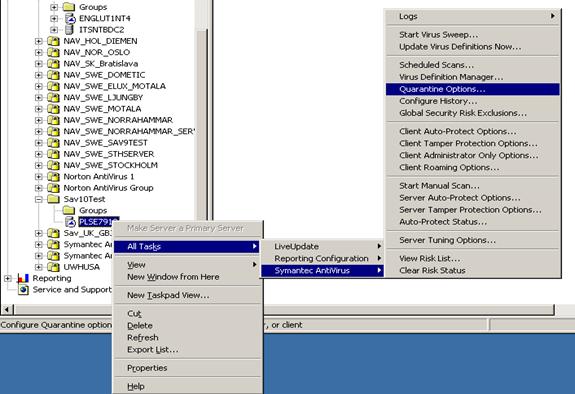
Task: Click the ITSNTBDC2 server icon
Action: click(69, 30)
